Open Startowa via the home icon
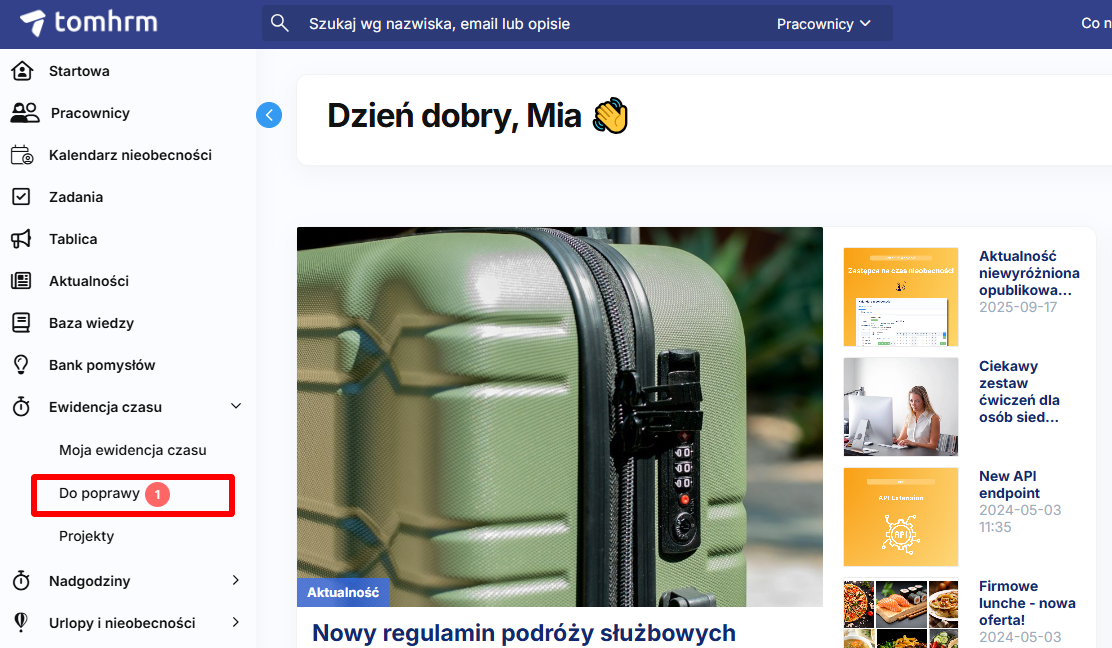The height and width of the screenshot is (648, 1112). coord(21,71)
